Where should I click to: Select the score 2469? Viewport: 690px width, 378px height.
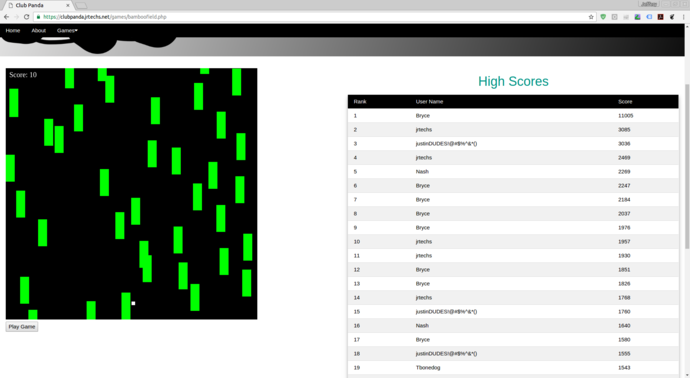click(x=624, y=158)
